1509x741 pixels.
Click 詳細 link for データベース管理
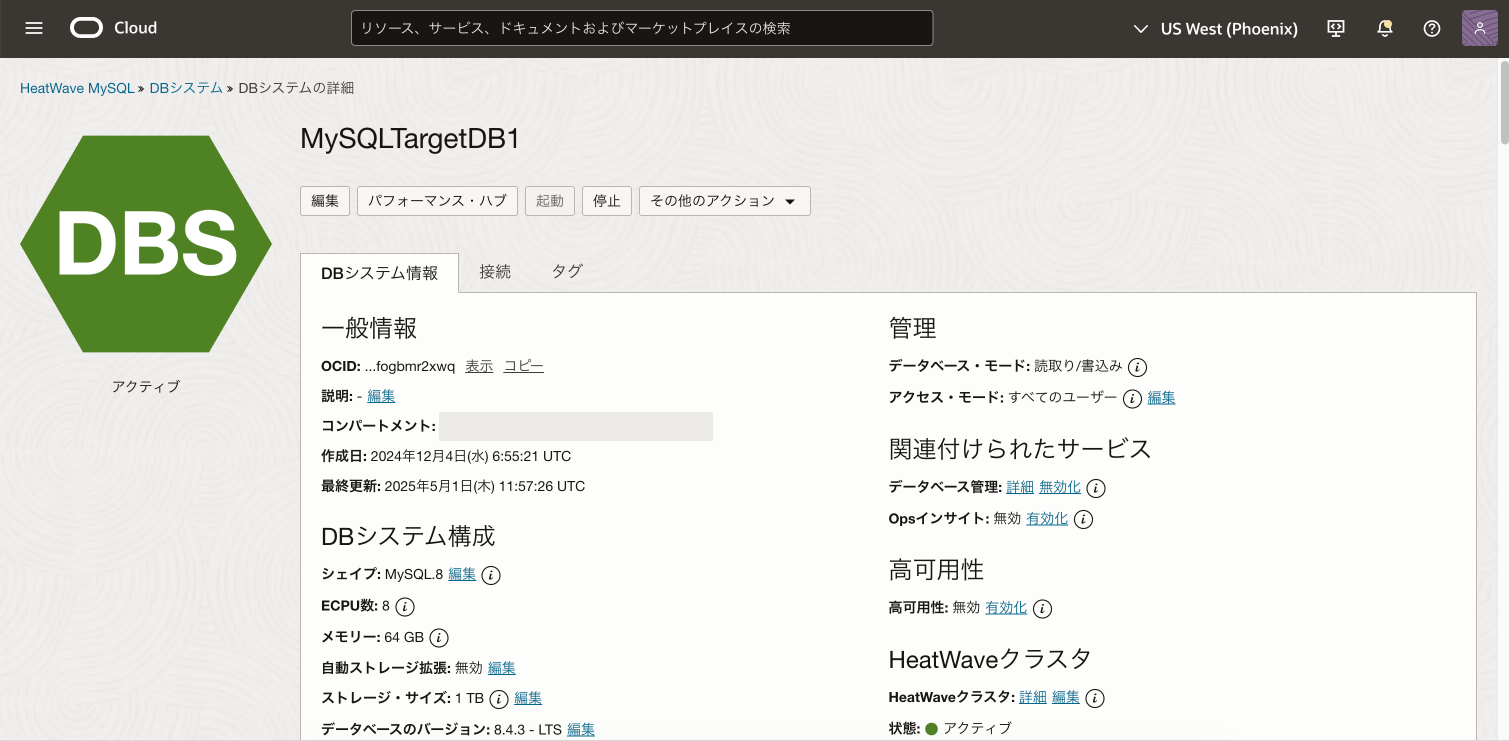(1020, 487)
